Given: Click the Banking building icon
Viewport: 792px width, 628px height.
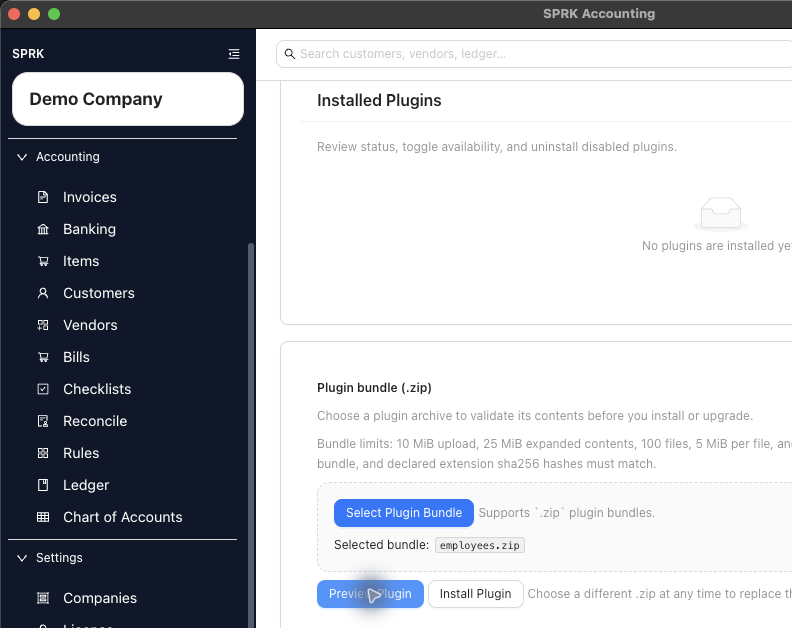Looking at the screenshot, I should [x=43, y=229].
